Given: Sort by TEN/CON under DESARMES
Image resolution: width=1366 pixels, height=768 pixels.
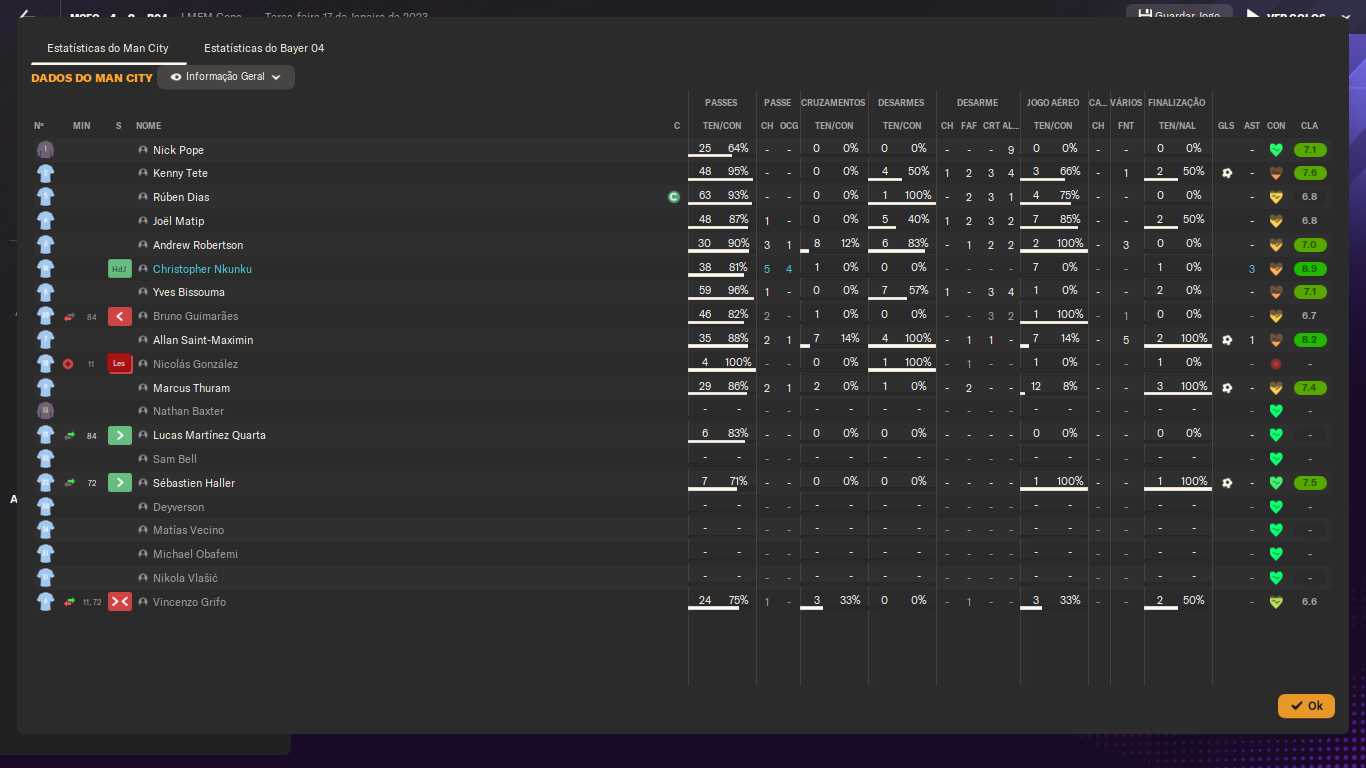Looking at the screenshot, I should 902,126.
